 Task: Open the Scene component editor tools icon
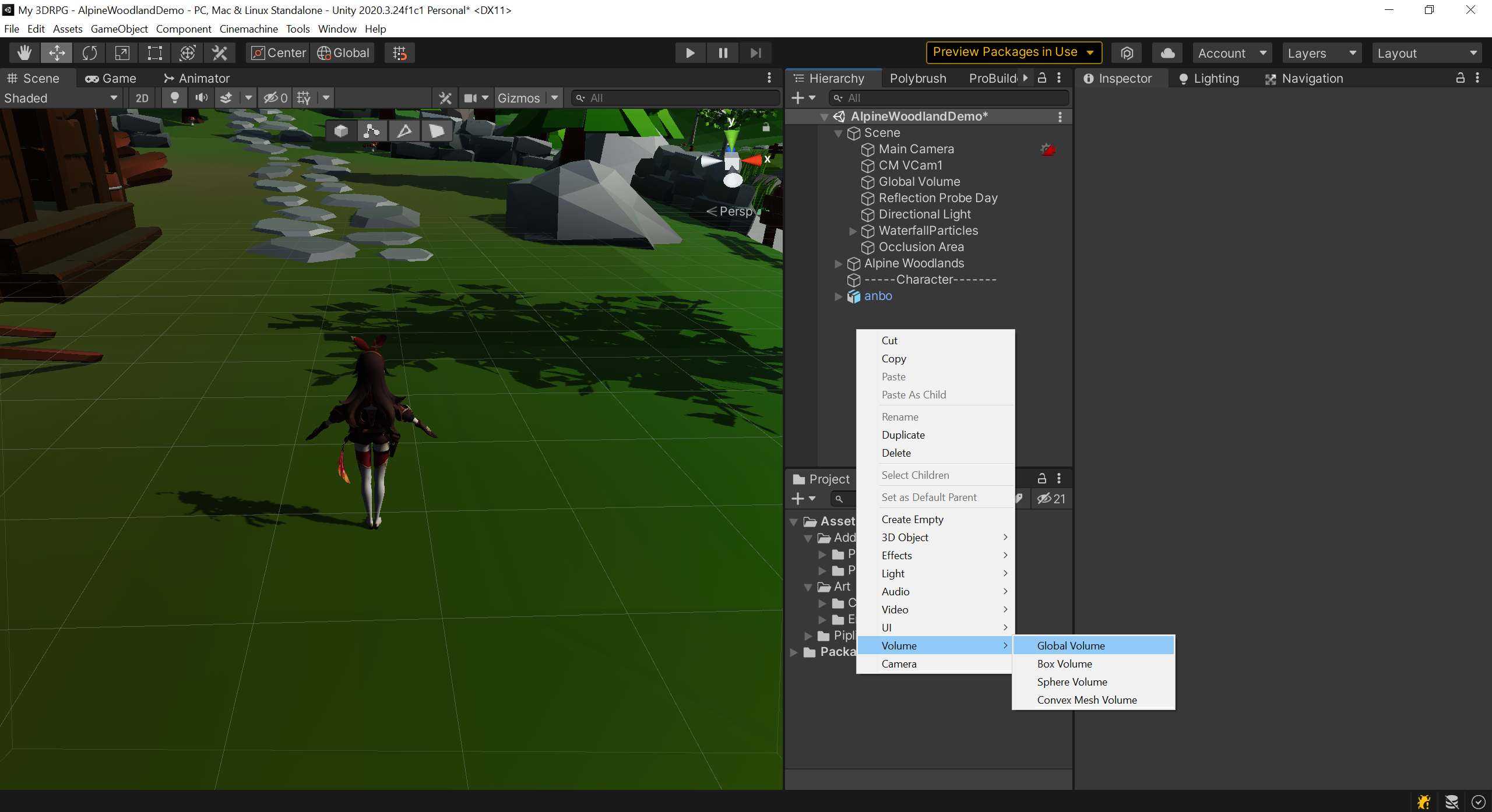[x=445, y=98]
